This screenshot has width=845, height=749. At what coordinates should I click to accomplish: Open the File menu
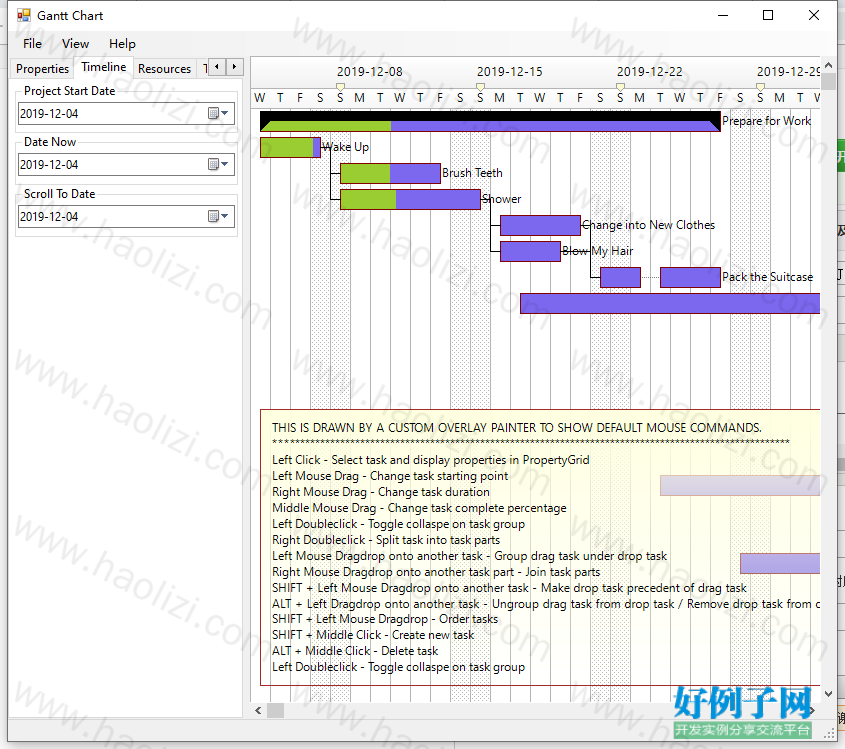coord(32,44)
